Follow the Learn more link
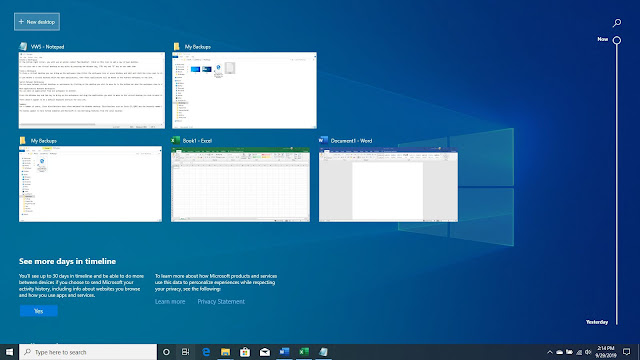The image size is (640, 360). [x=170, y=302]
